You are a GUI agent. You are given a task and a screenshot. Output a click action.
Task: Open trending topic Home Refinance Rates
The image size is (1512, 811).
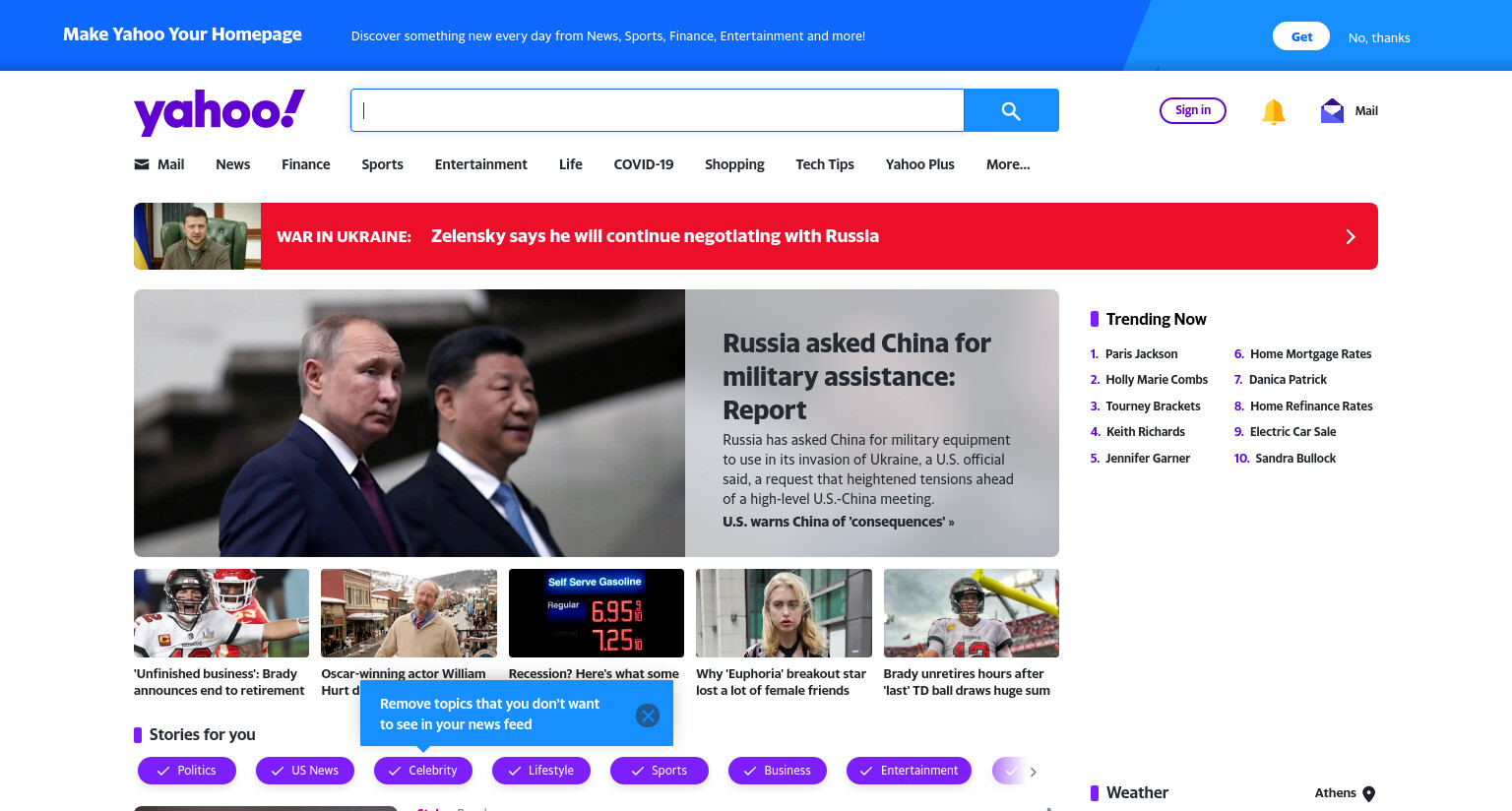1311,406
